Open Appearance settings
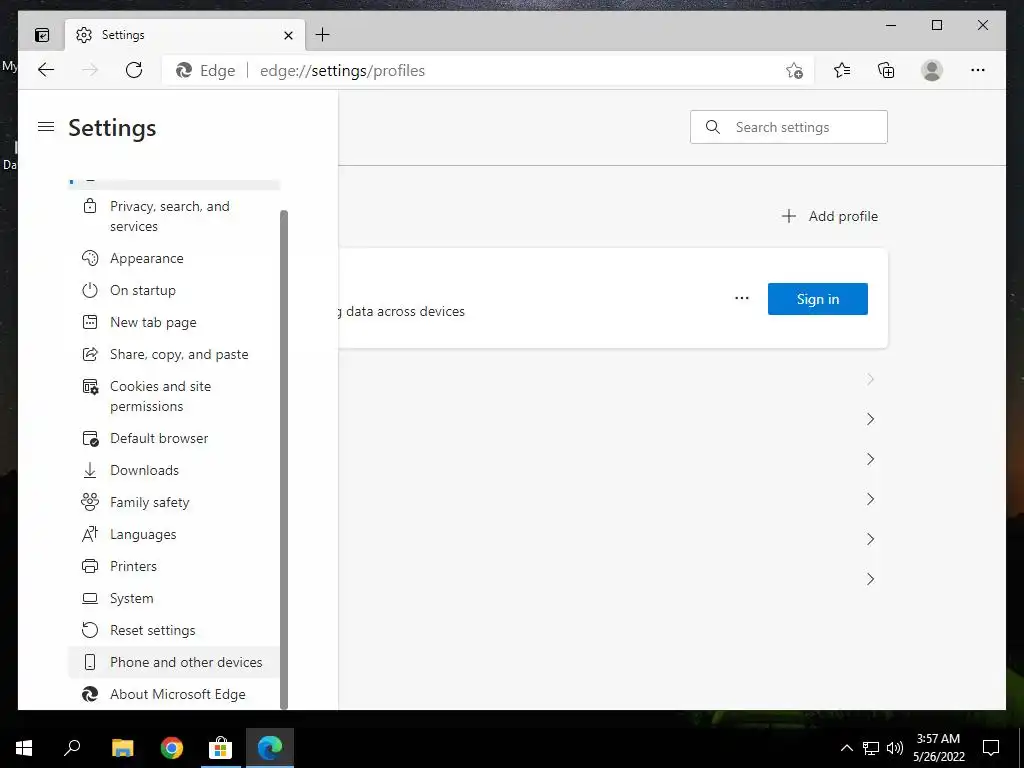The width and height of the screenshot is (1024, 768). pos(174,259)
